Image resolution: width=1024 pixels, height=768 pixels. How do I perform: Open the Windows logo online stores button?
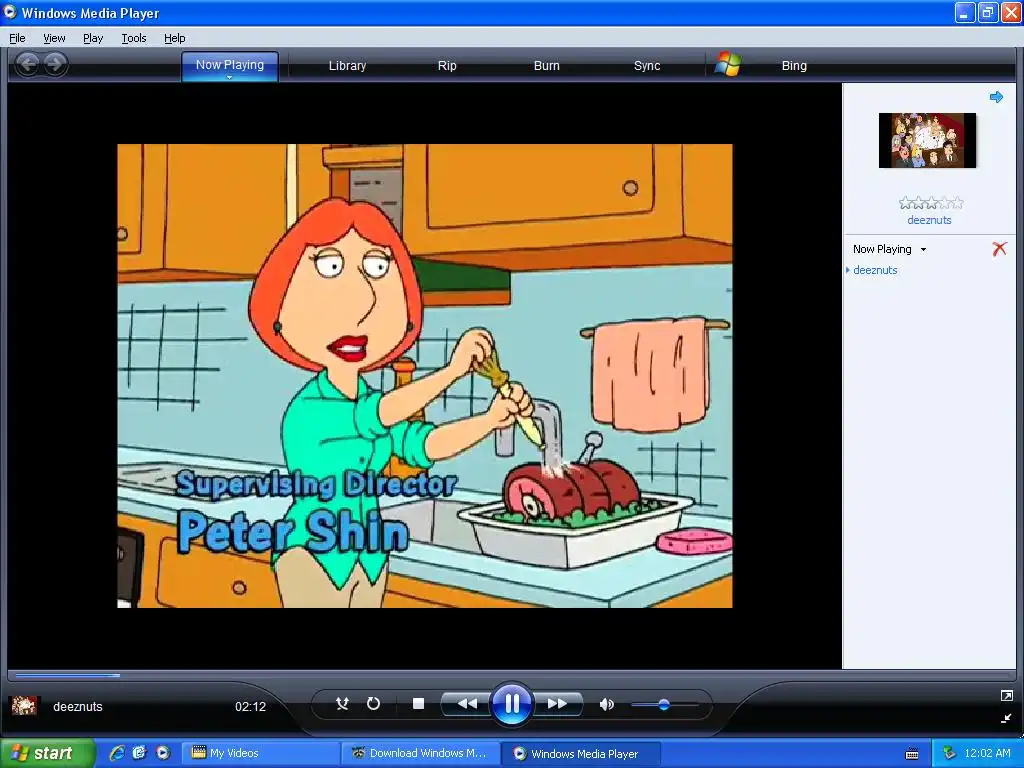tap(728, 65)
